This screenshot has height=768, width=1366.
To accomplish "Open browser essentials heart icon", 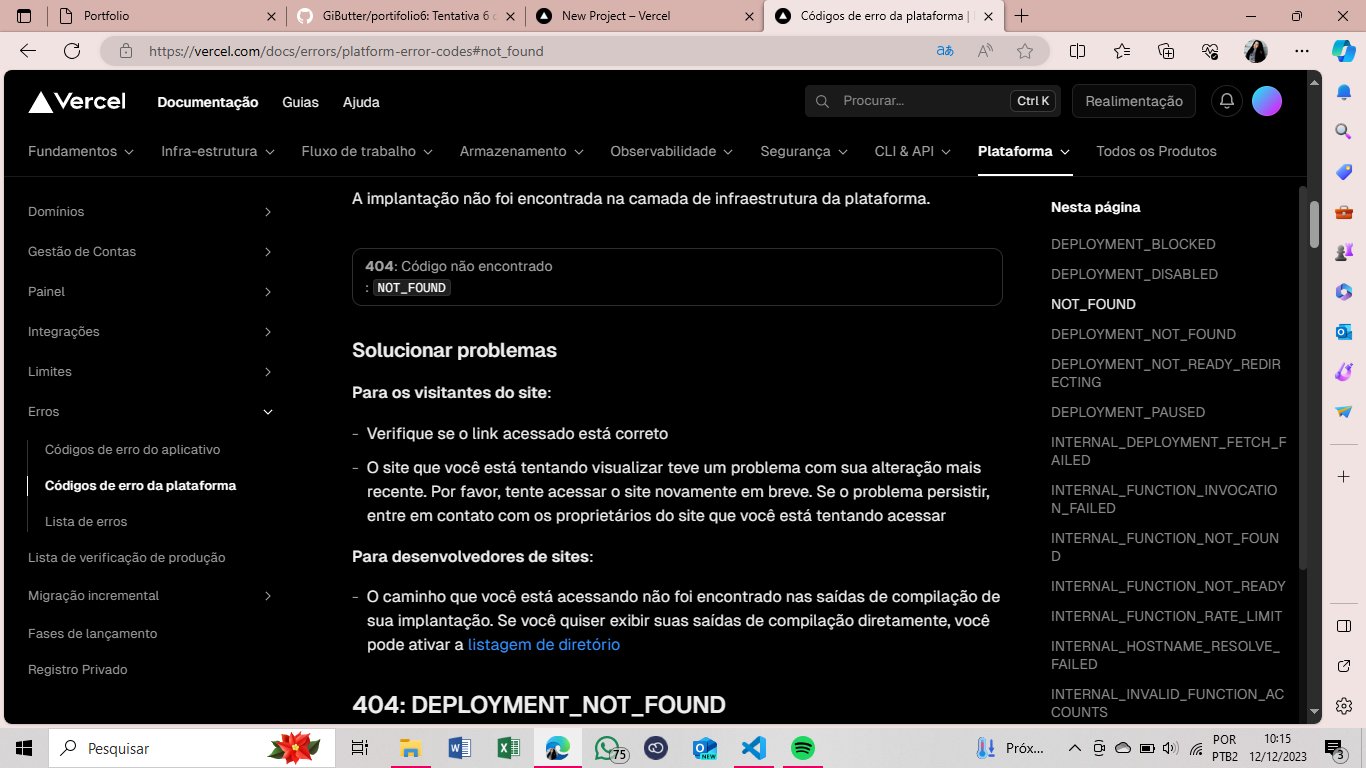I will coord(1210,51).
